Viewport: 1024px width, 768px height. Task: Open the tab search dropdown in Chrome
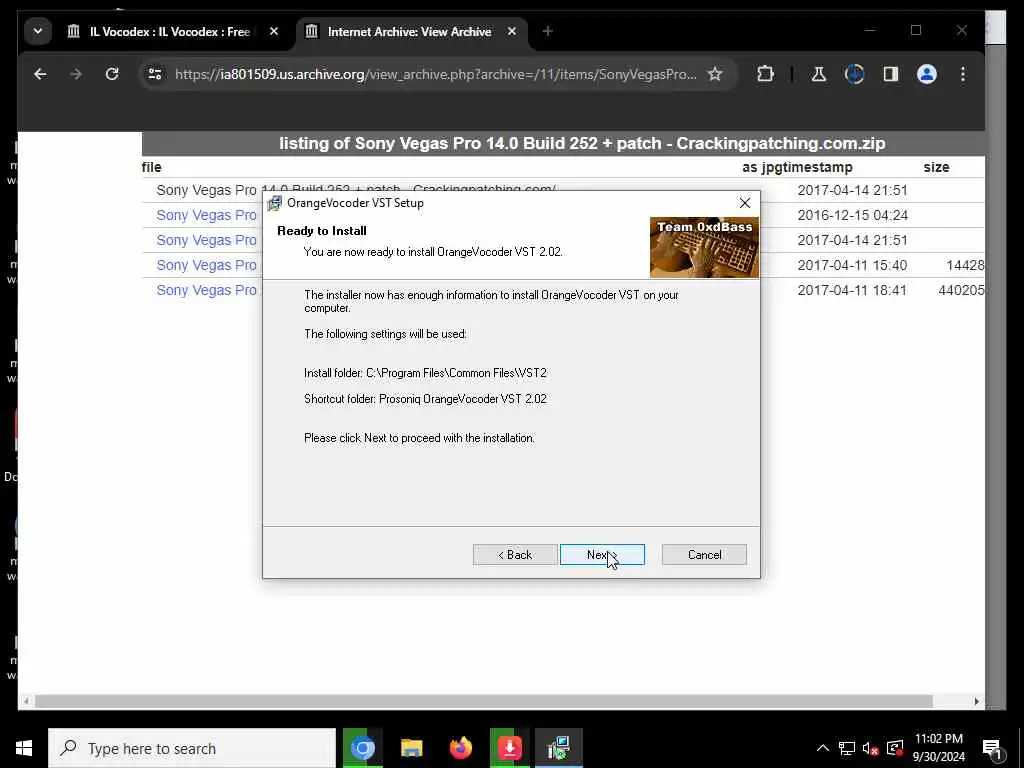pyautogui.click(x=38, y=31)
